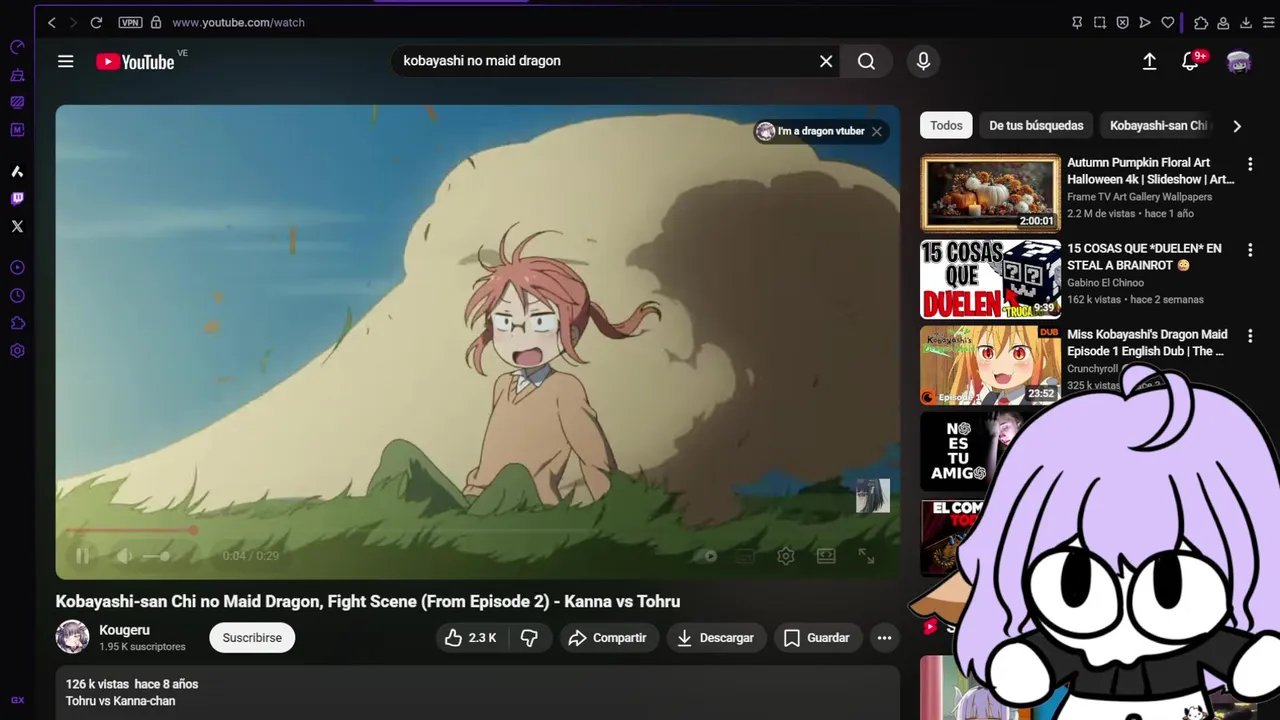Open Twitch in the browser sidebar
1280x720 pixels.
click(17, 199)
